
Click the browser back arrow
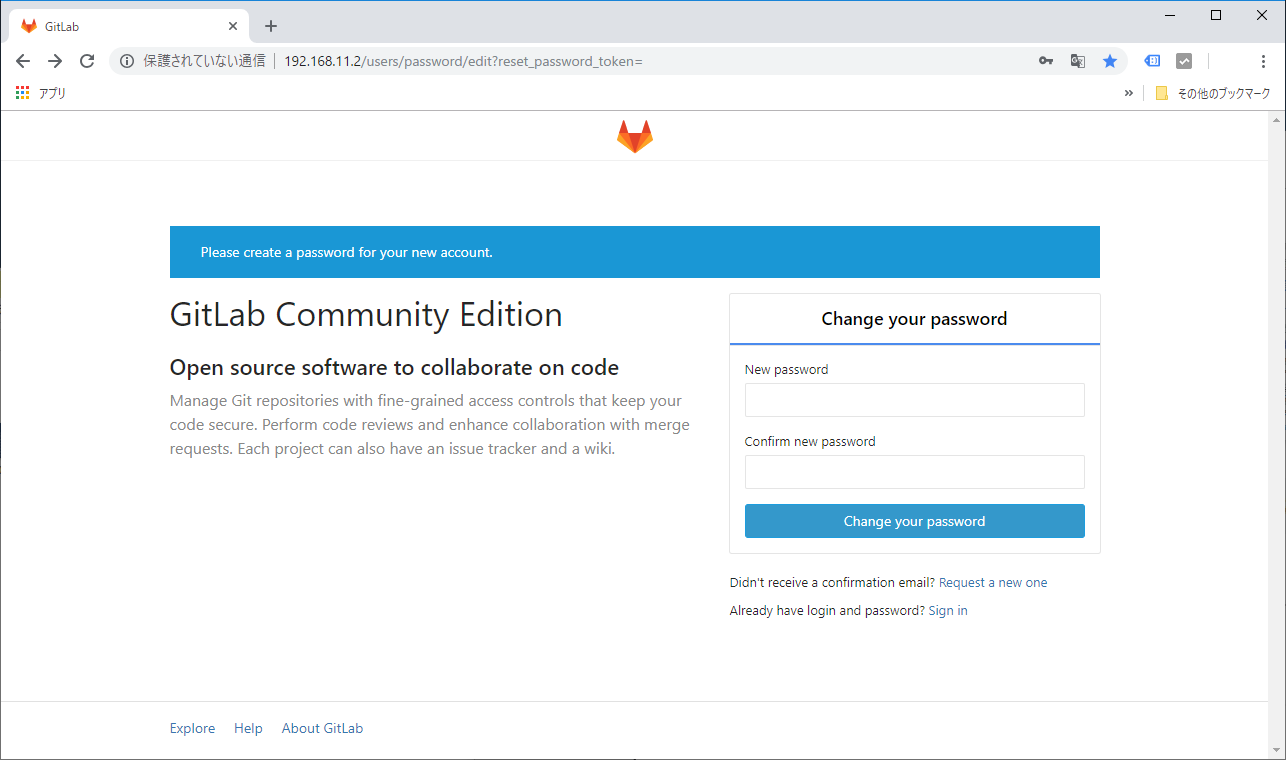click(23, 61)
